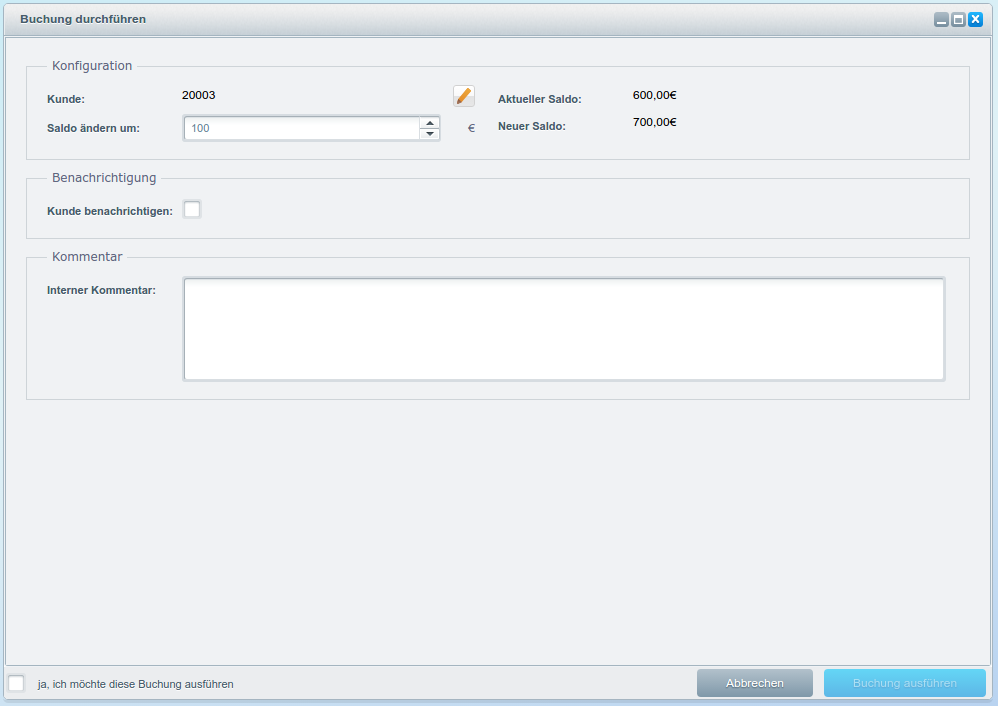Click the pencil icon to edit customer

coord(464,96)
